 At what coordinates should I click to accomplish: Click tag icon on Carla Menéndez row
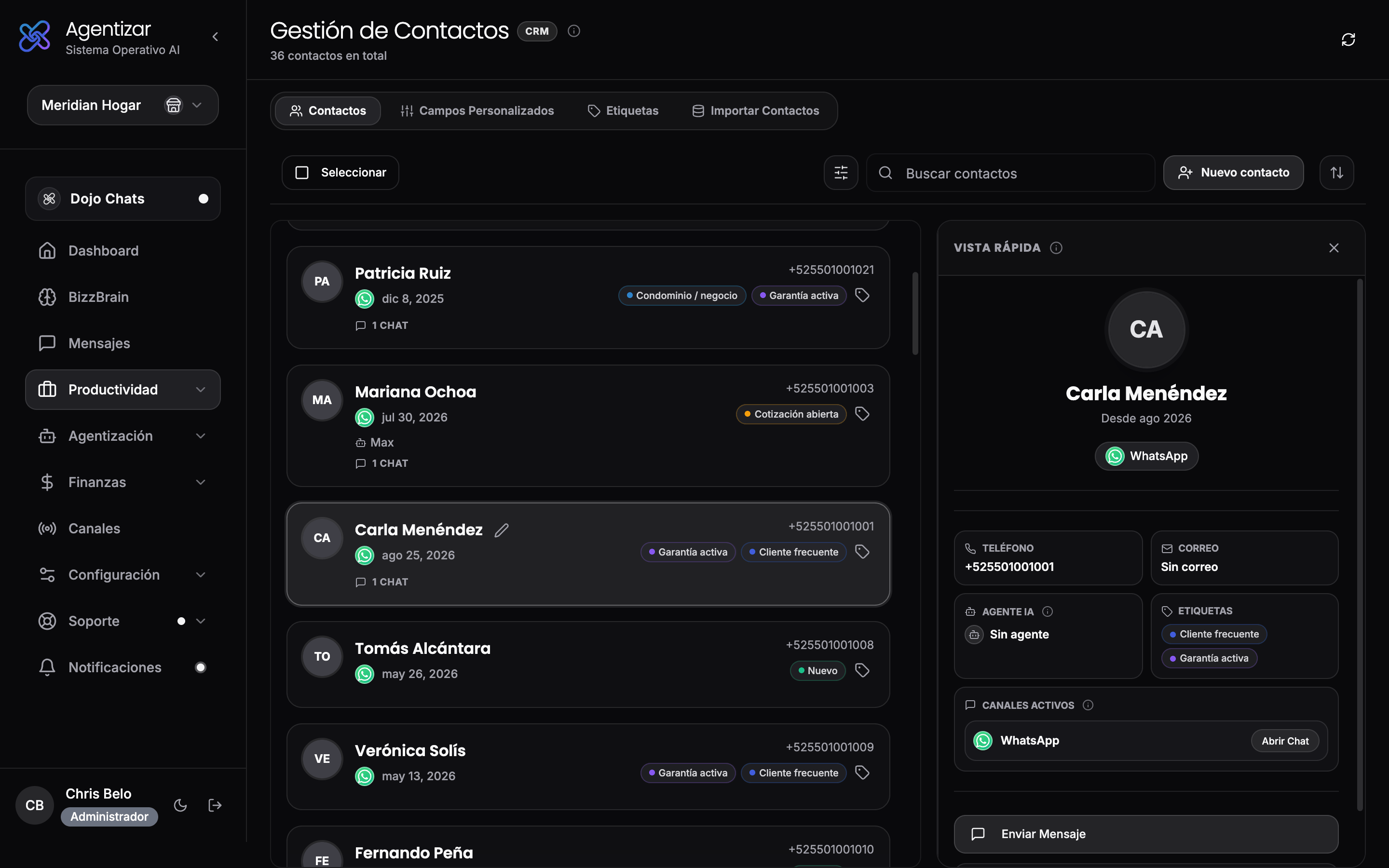(862, 552)
